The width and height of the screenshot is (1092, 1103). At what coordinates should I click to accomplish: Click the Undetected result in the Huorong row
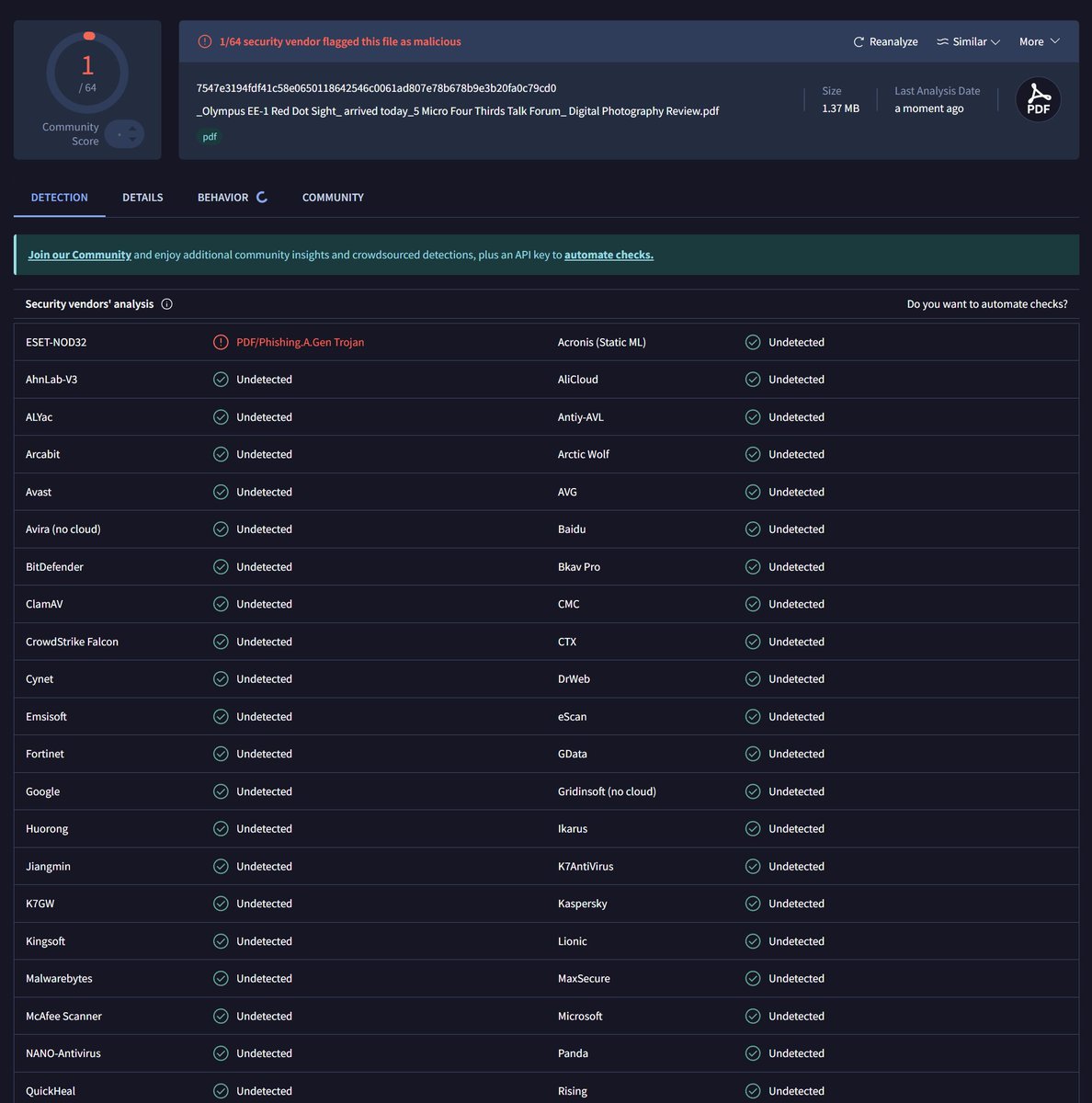pos(264,829)
